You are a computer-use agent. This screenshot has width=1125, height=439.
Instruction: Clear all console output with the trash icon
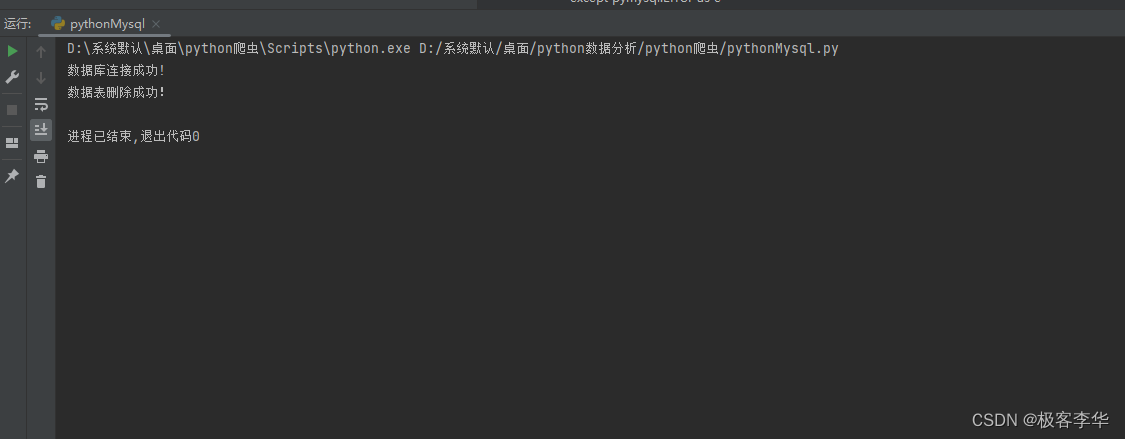tap(41, 181)
